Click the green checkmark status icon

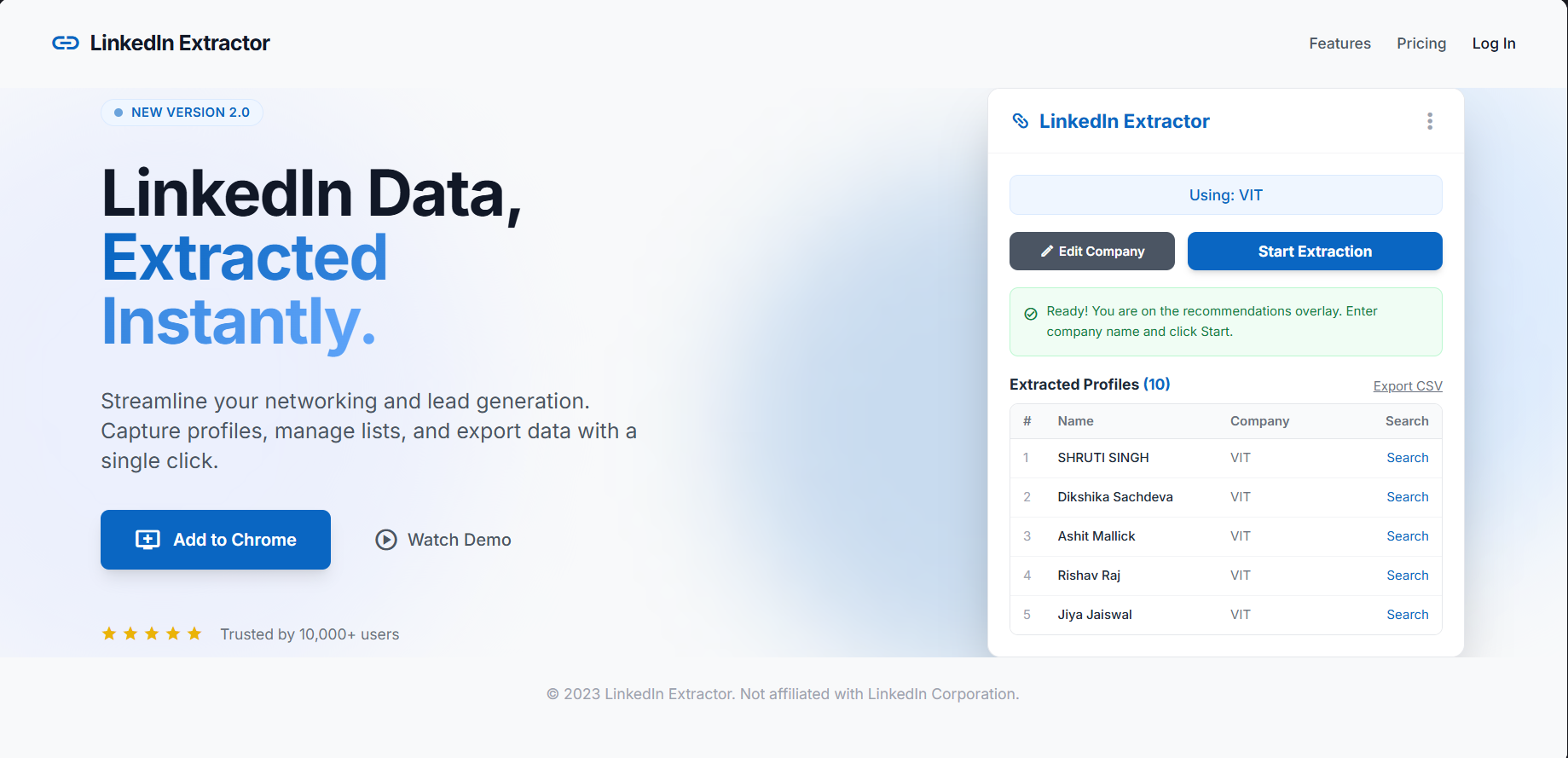pos(1031,314)
